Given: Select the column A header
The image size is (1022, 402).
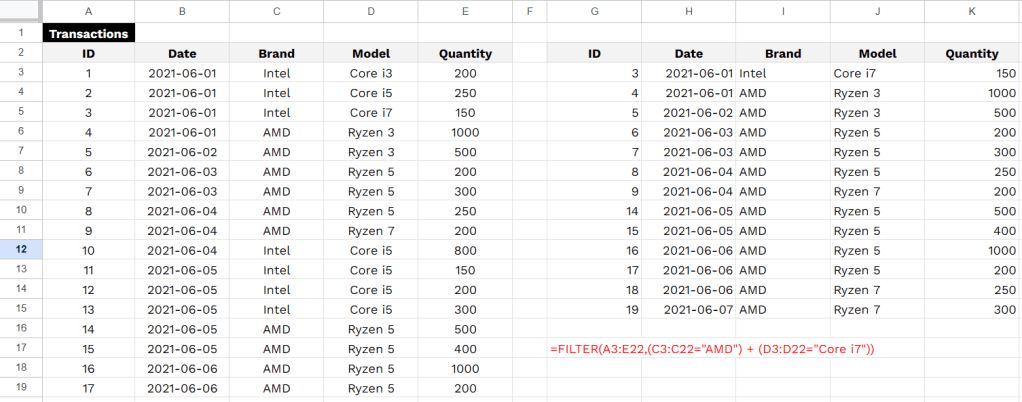Looking at the screenshot, I should point(88,11).
